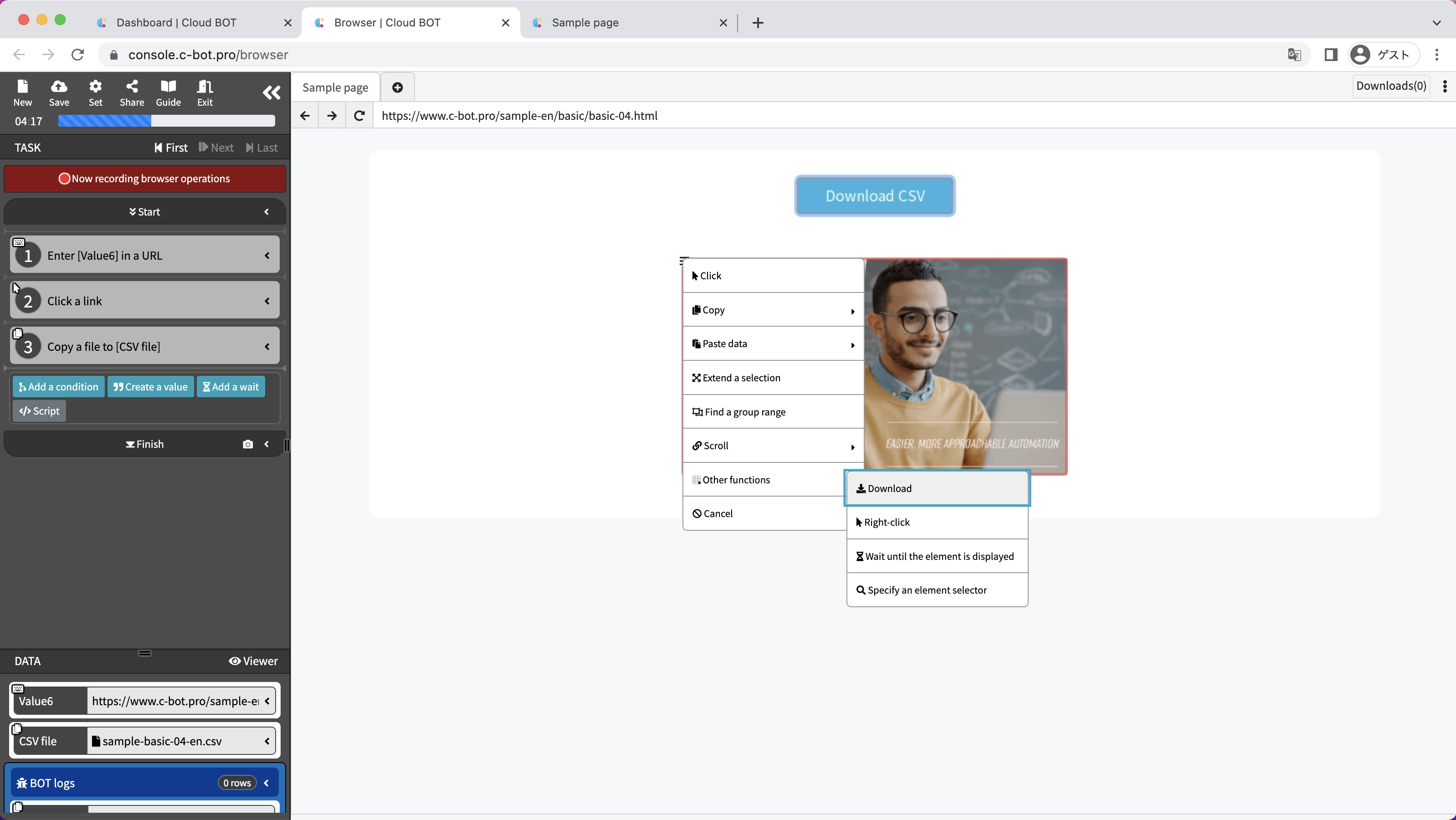Expand step 3 Copy a file chevron
The height and width of the screenshot is (820, 1456).
click(x=267, y=346)
